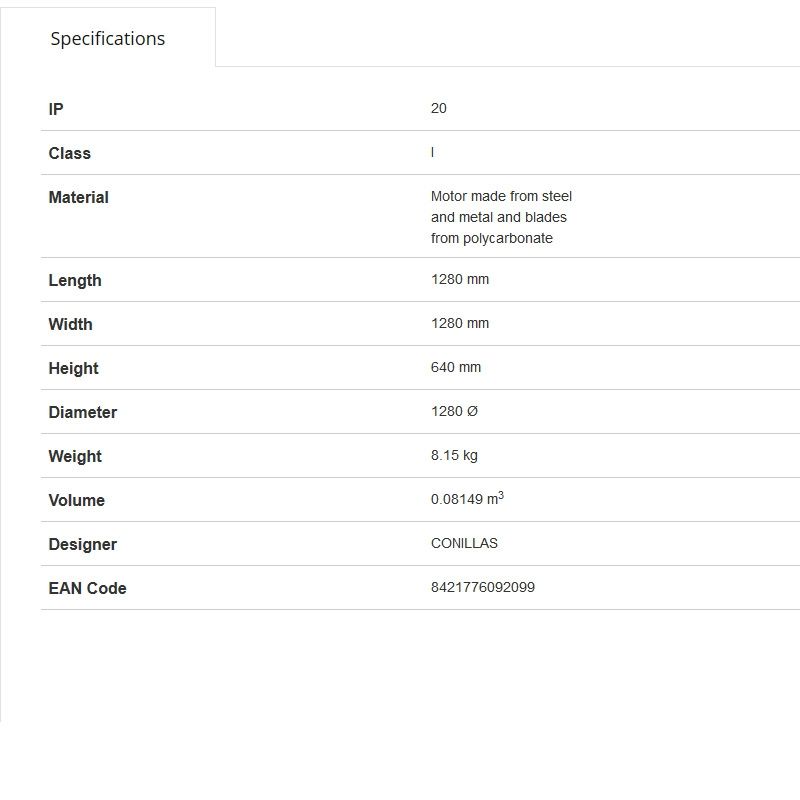
Task: Click the Material row label
Action: coord(78,197)
